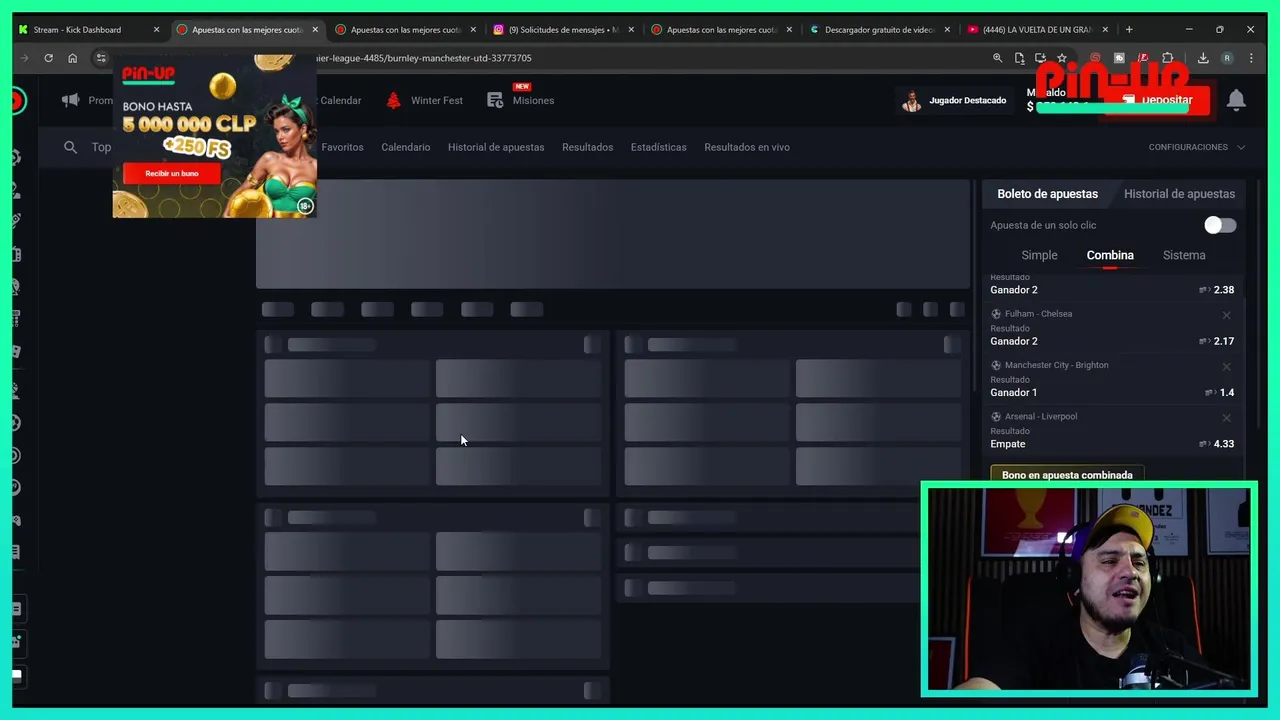Open the Misiones link
The height and width of the screenshot is (720, 1280).
pos(533,100)
